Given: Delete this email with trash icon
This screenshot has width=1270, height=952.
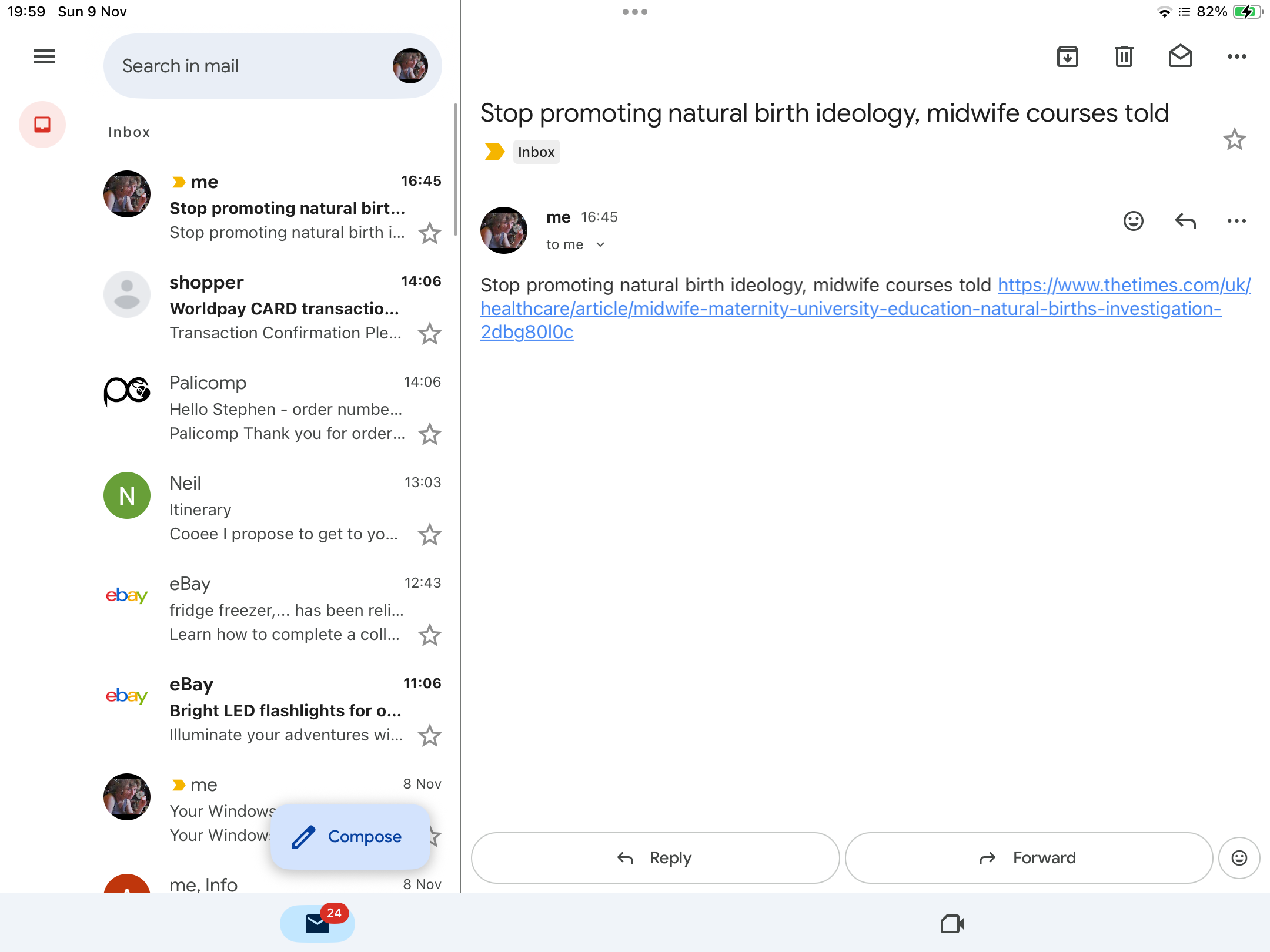Looking at the screenshot, I should coord(1124,57).
